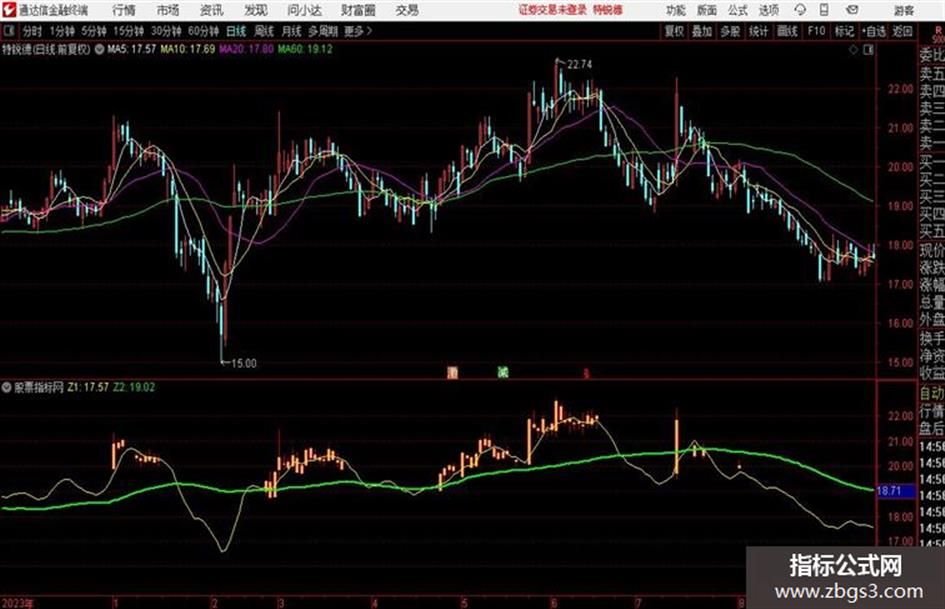The width and height of the screenshot is (945, 609).
Task: Open the 功能 menu
Action: coord(676,10)
